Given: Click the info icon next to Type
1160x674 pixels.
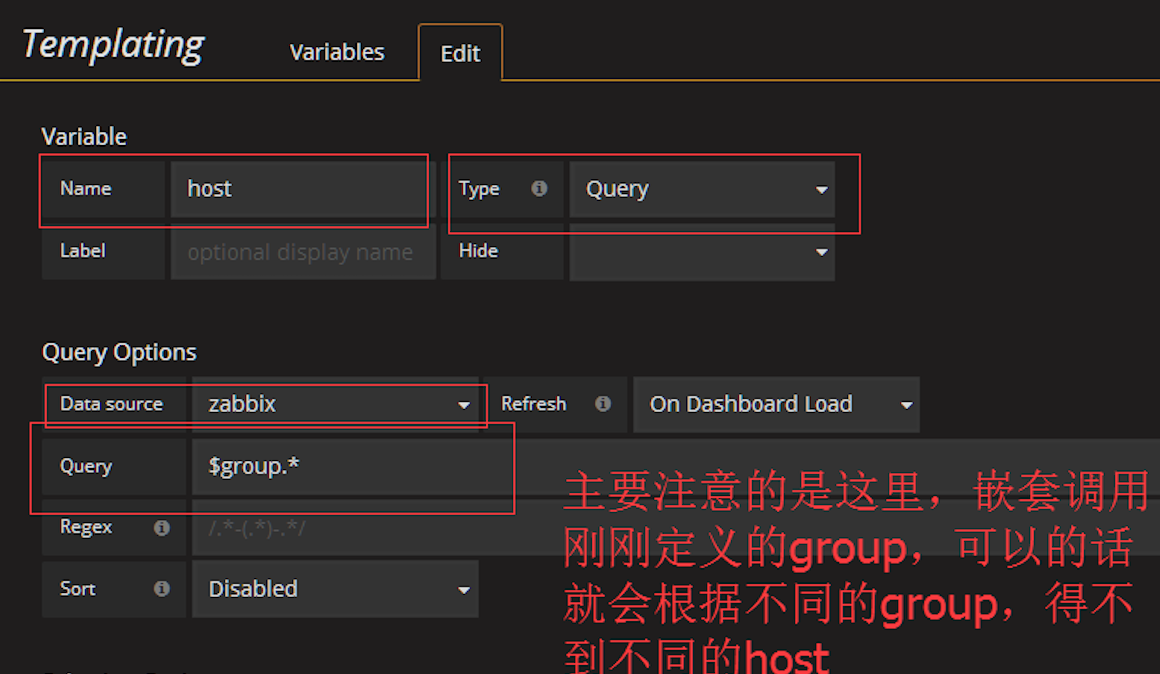Looking at the screenshot, I should pos(539,188).
